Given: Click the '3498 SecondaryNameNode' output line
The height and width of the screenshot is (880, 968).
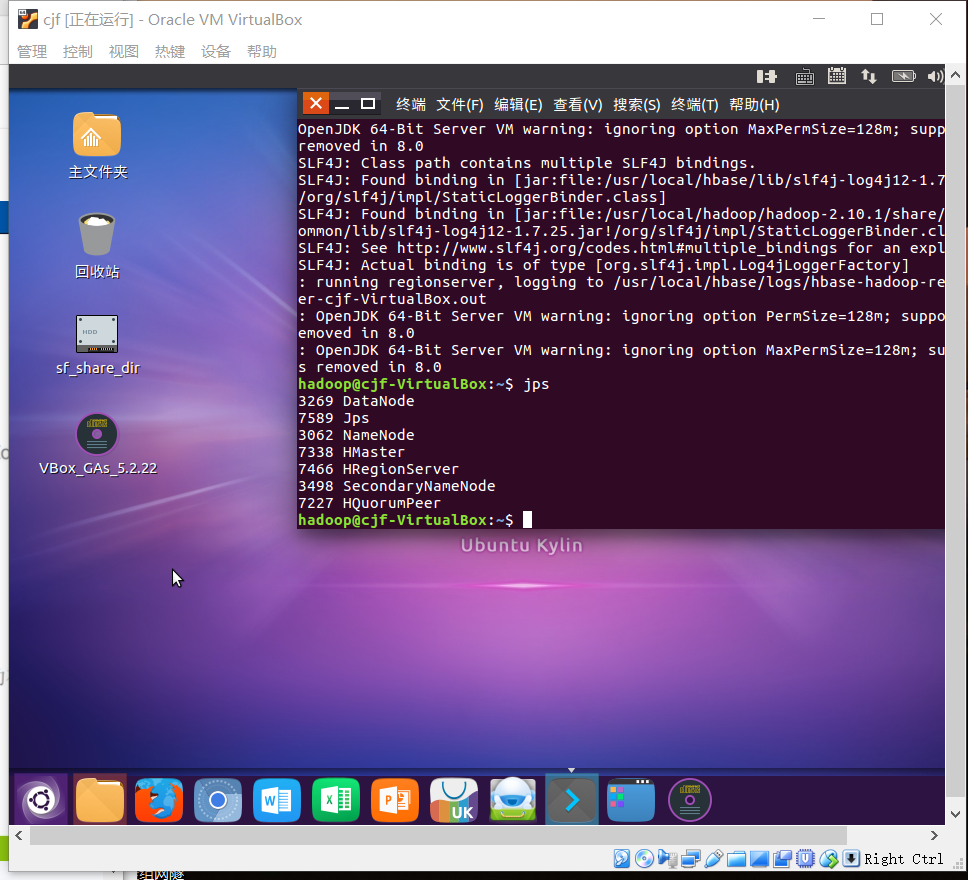Looking at the screenshot, I should pyautogui.click(x=396, y=486).
